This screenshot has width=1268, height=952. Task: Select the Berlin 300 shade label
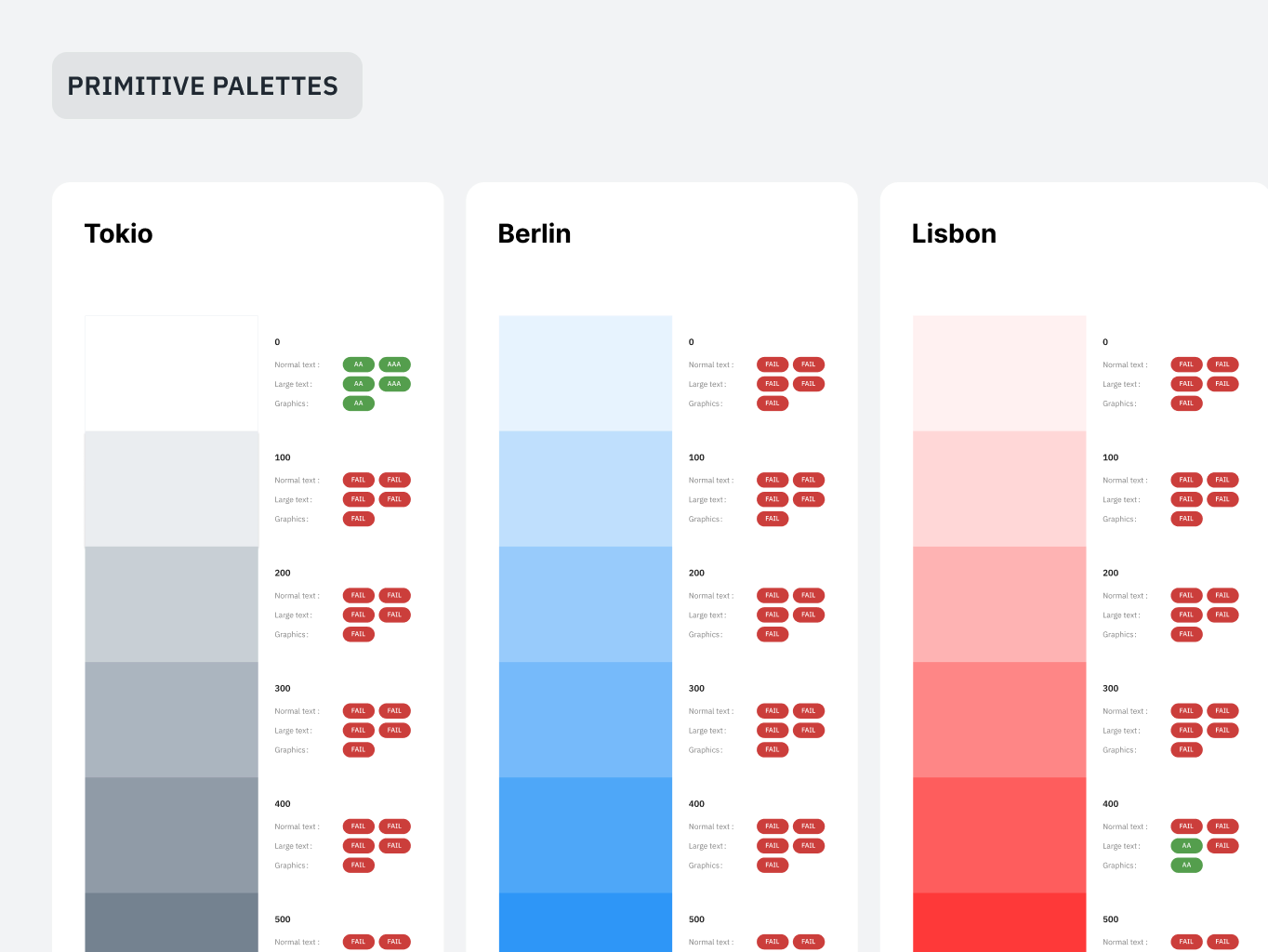(696, 689)
